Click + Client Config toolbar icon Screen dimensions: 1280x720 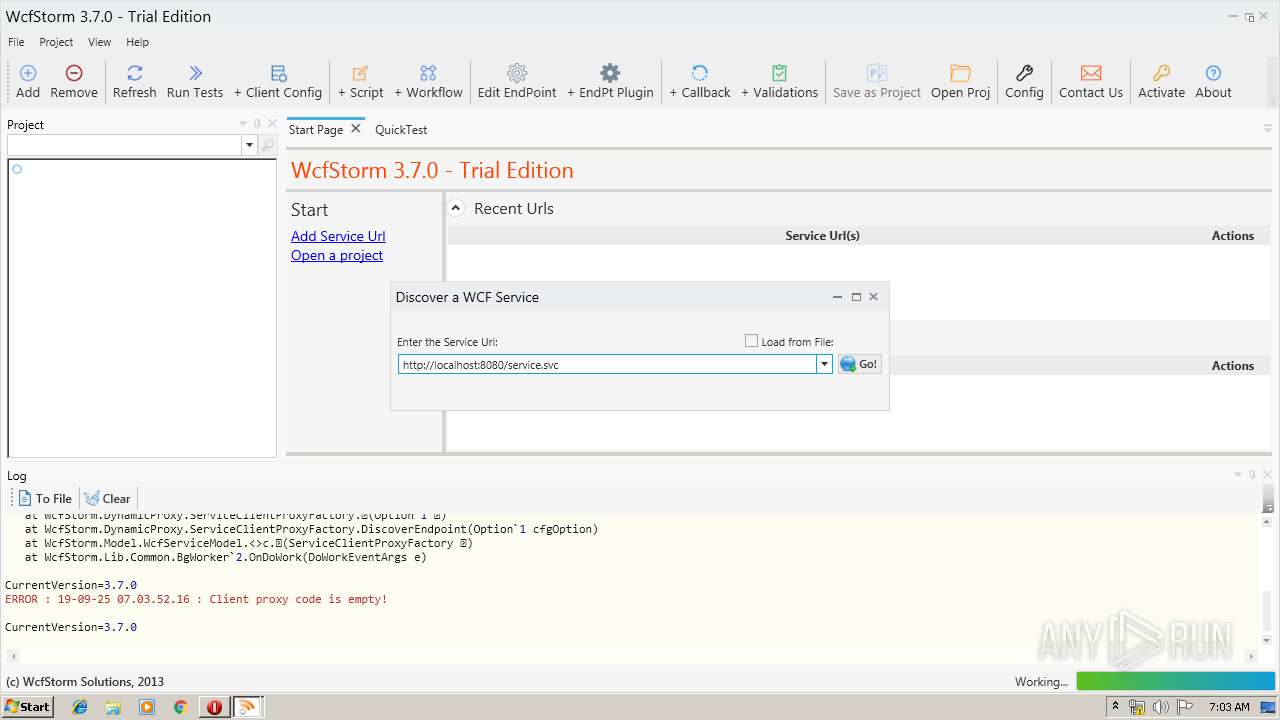278,73
